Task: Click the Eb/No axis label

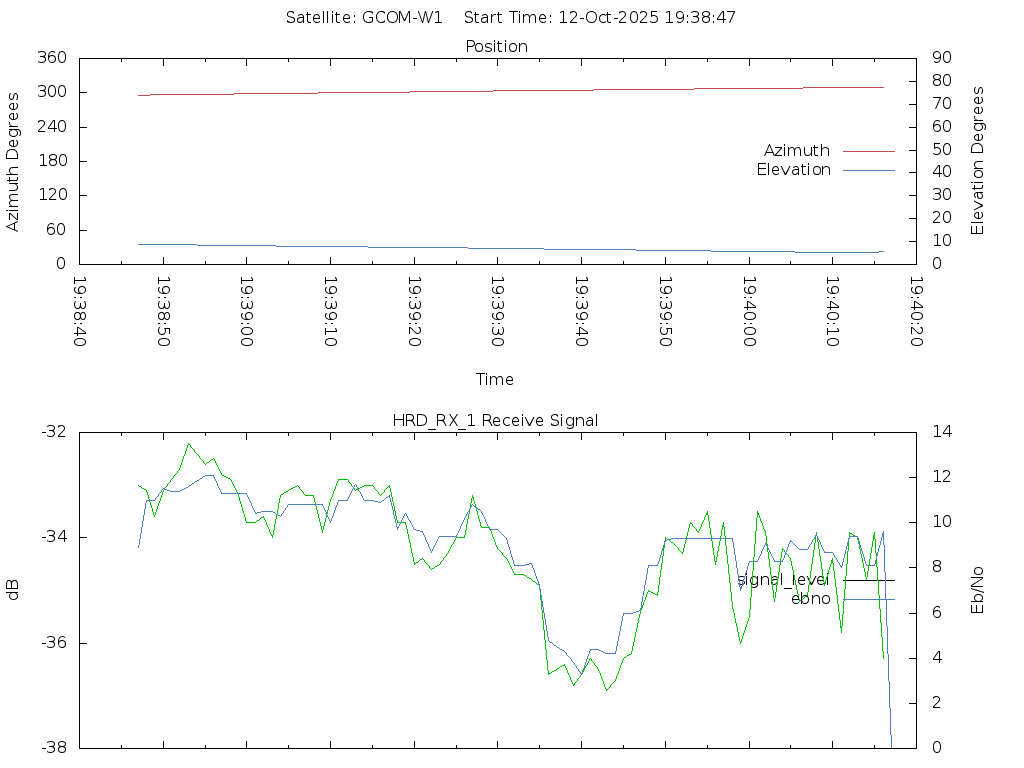Action: [978, 590]
